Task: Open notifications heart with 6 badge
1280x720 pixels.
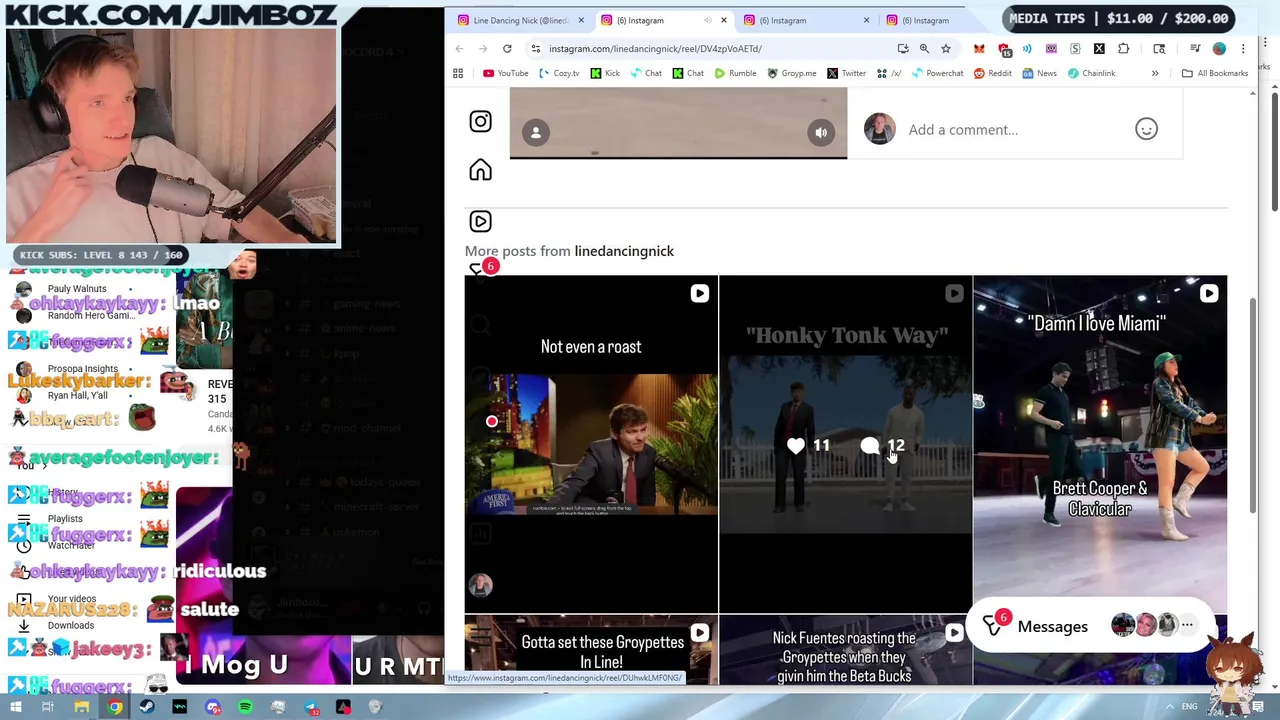Action: point(482,268)
